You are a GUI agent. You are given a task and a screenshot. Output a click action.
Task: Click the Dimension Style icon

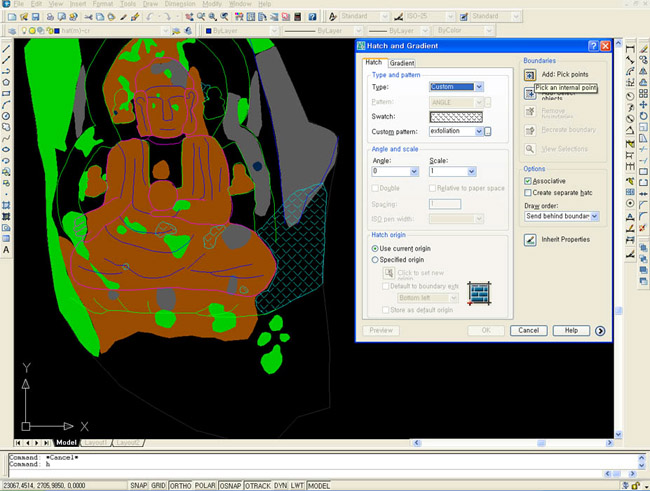[x=398, y=17]
